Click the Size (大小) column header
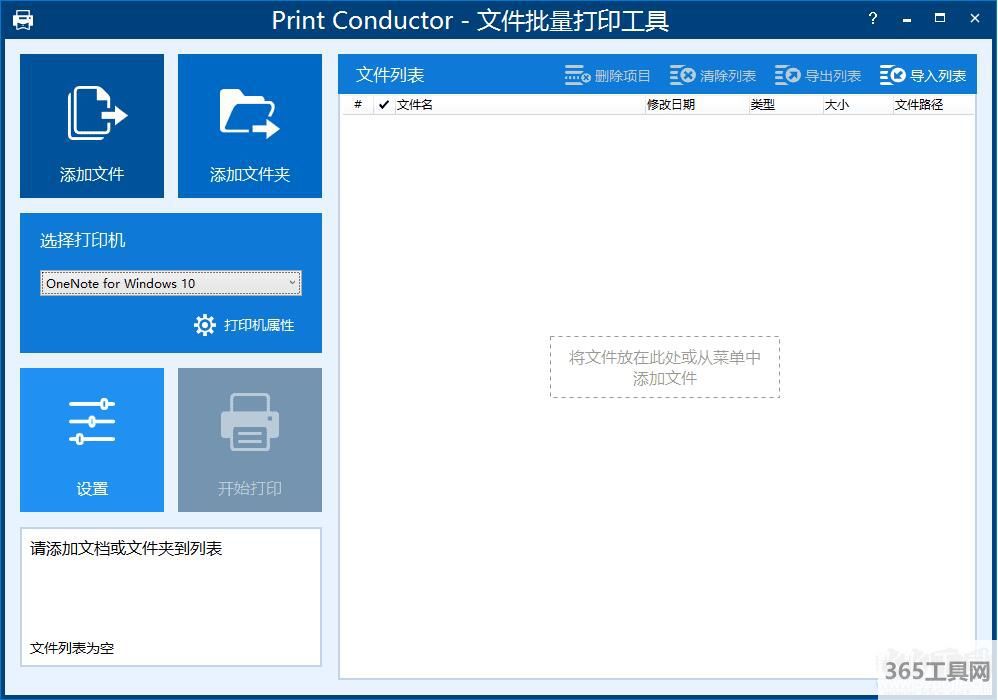Viewport: 998px width, 700px height. pyautogui.click(x=856, y=105)
